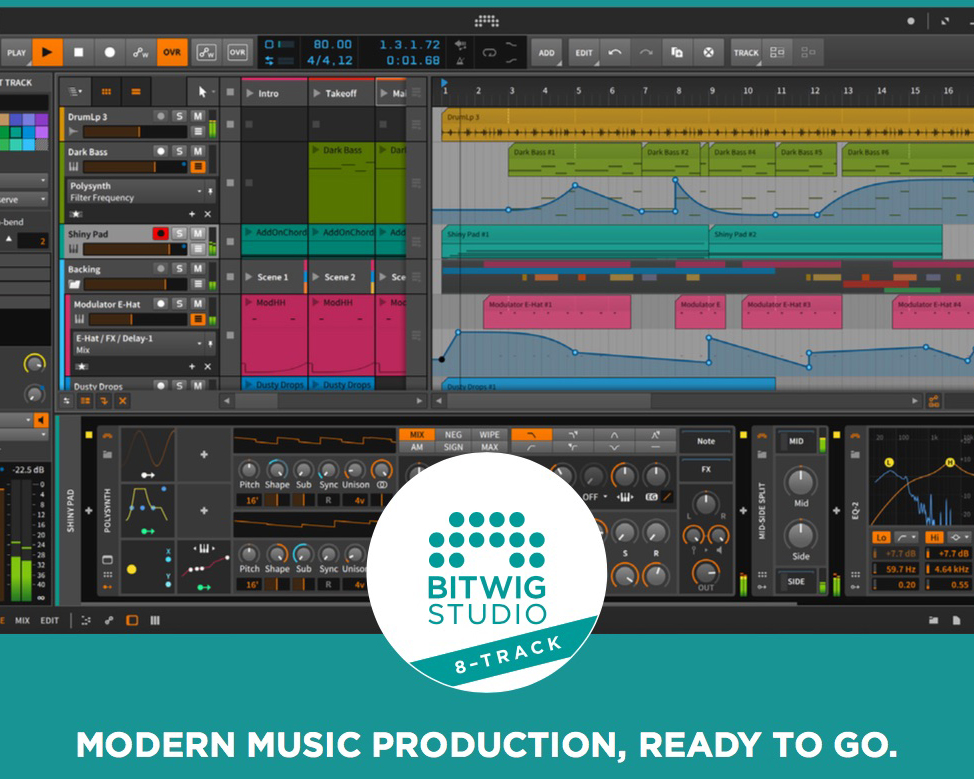This screenshot has width=974, height=779.
Task: Launch the Takeoff scene
Action: point(318,93)
